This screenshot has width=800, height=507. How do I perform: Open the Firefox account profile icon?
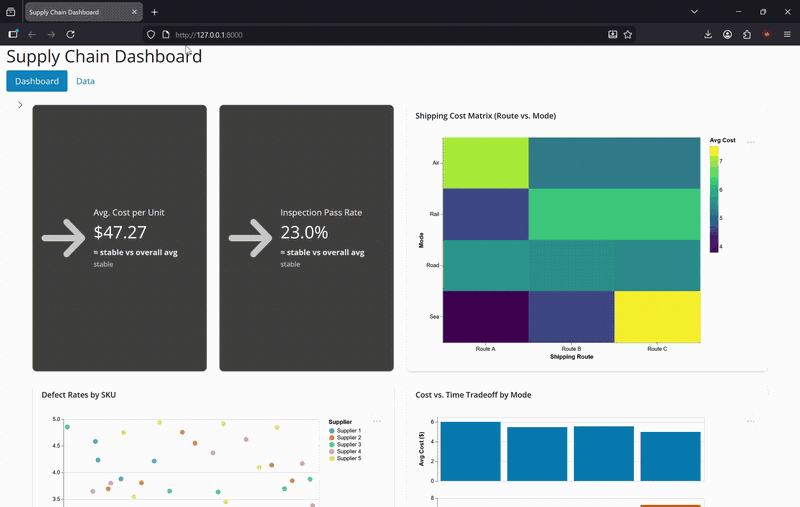click(727, 34)
